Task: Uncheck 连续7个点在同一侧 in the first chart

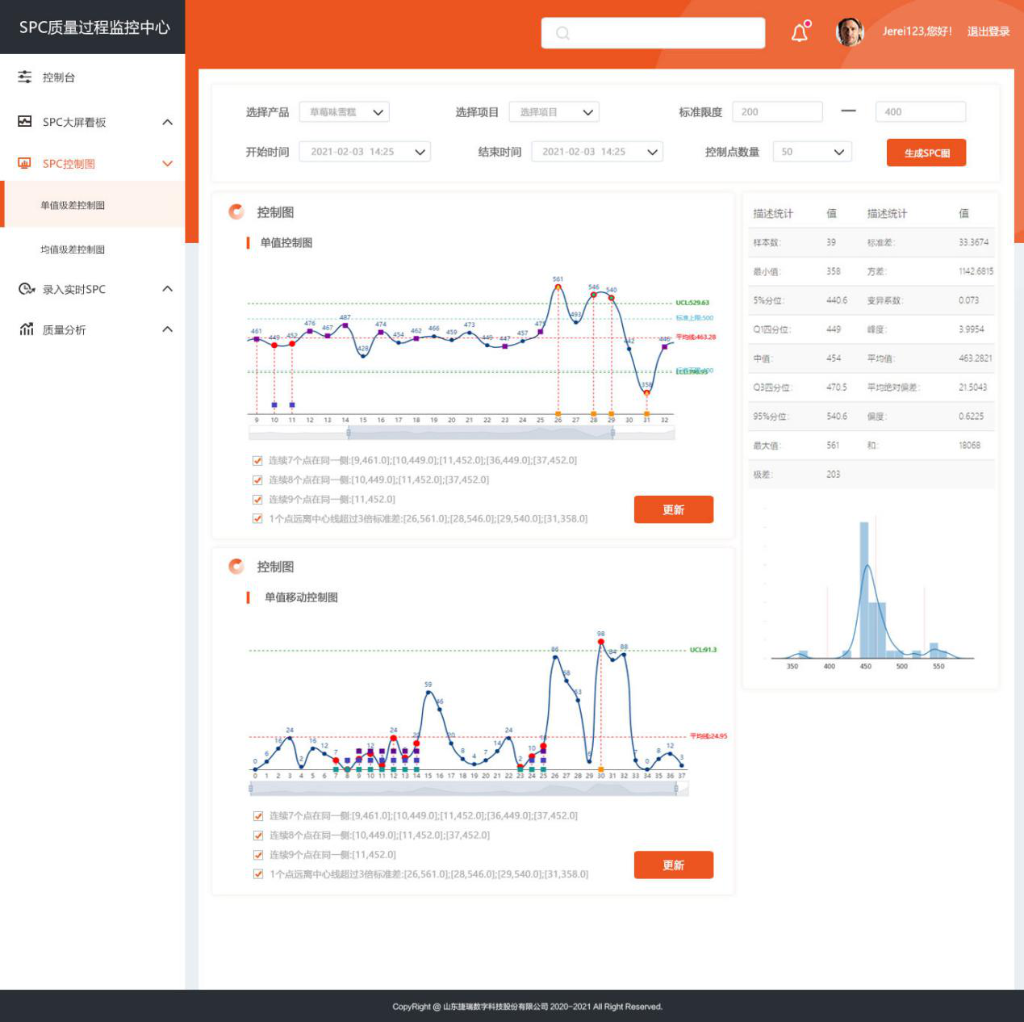Action: [258, 460]
